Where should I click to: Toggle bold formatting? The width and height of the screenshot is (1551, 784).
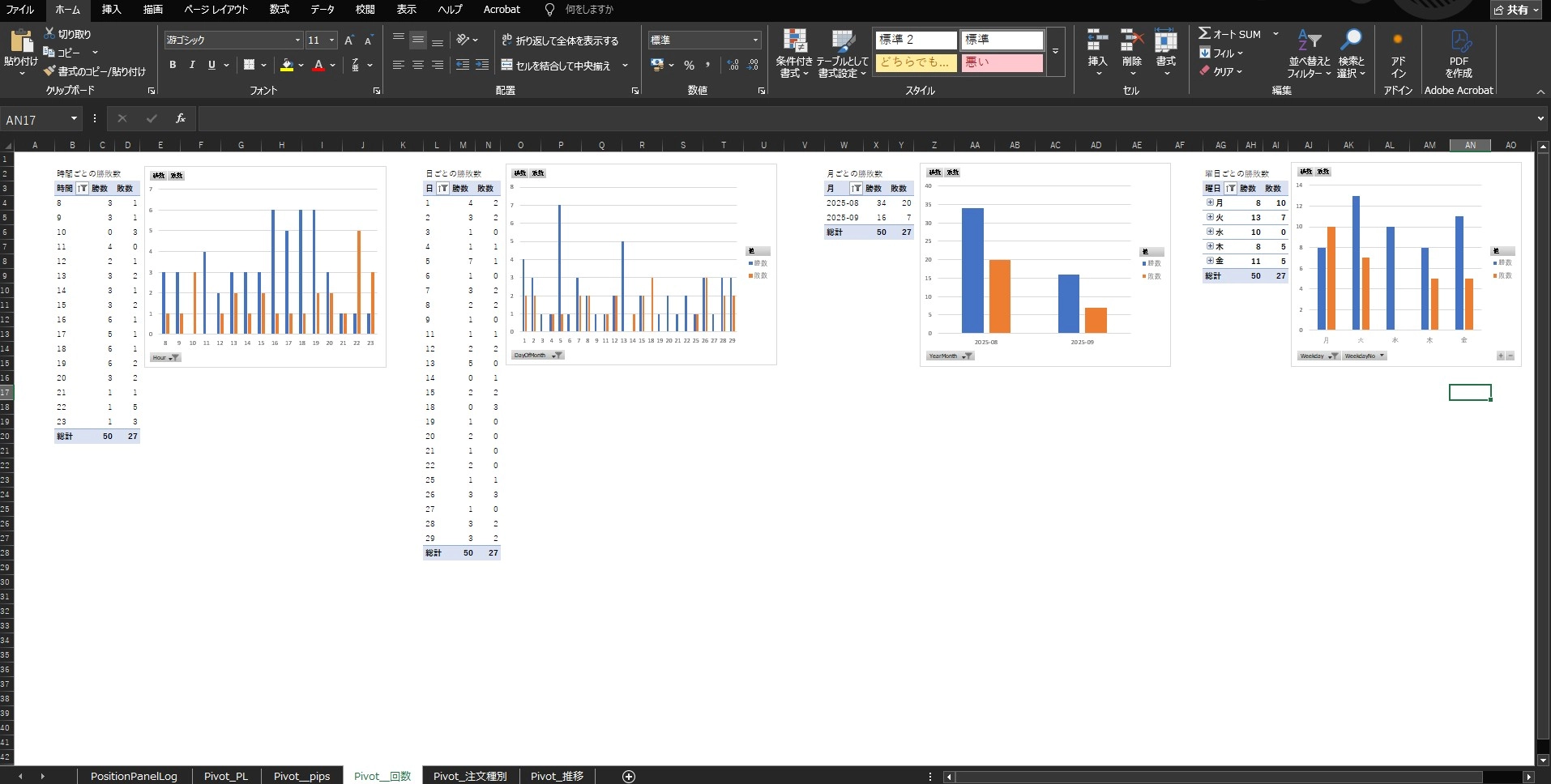[x=173, y=65]
